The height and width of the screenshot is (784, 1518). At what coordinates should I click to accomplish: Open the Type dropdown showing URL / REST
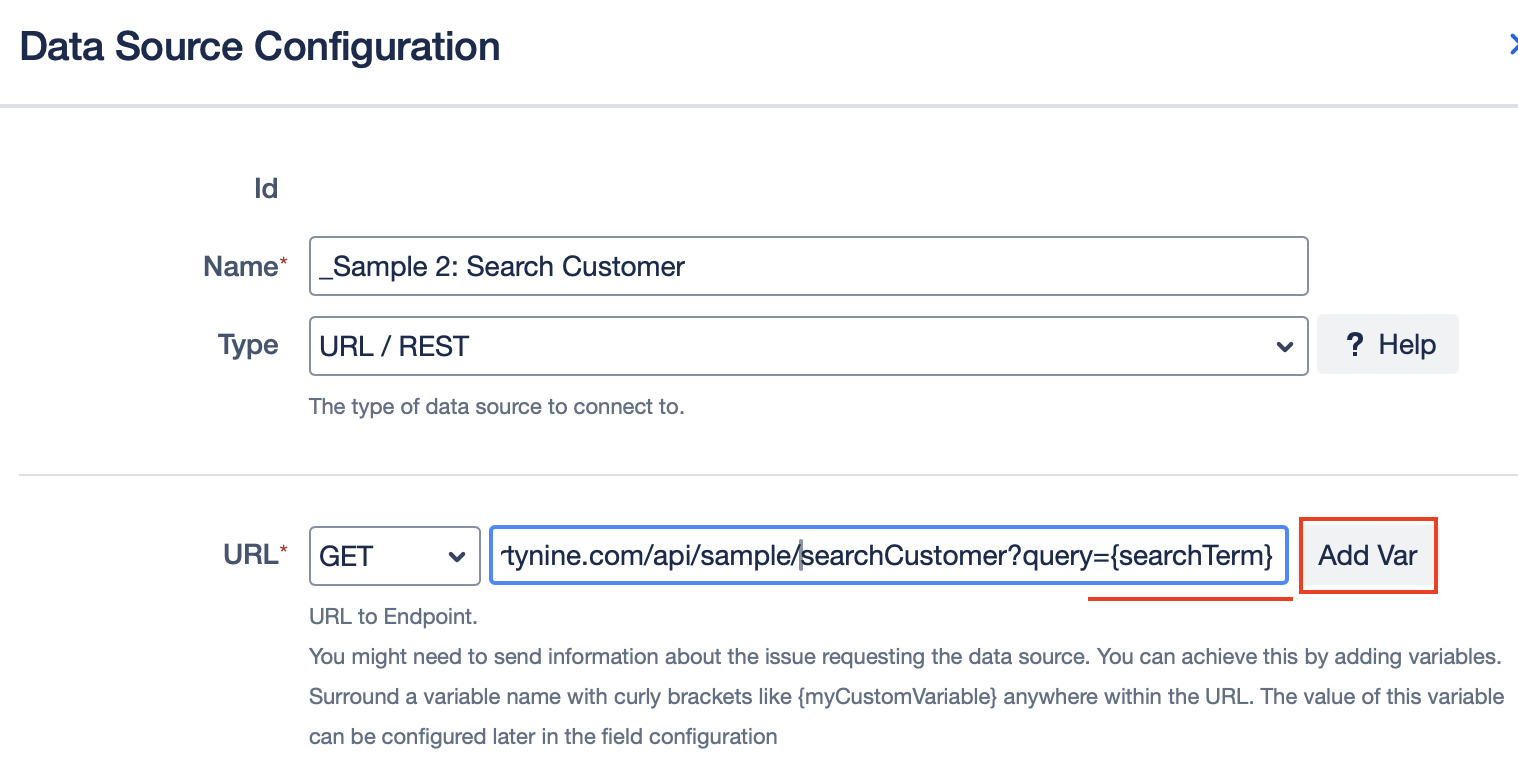pyautogui.click(x=808, y=345)
